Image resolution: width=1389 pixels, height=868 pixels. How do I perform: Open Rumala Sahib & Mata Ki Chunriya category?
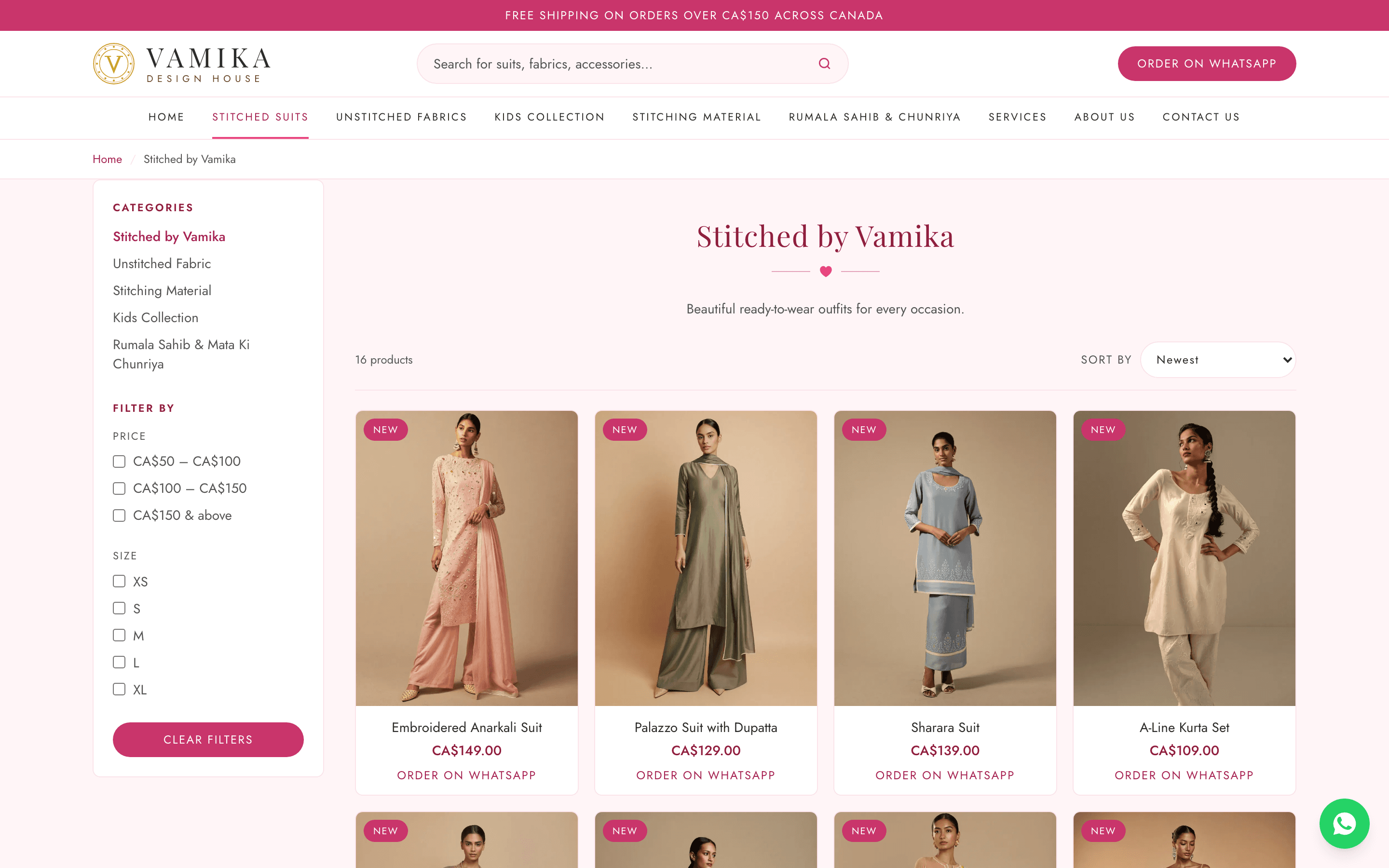tap(181, 354)
